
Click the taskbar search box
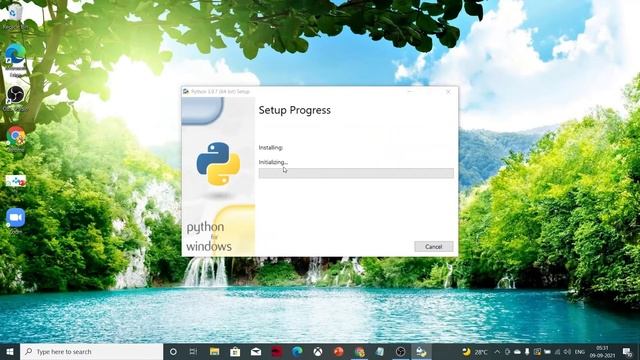tap(91, 351)
